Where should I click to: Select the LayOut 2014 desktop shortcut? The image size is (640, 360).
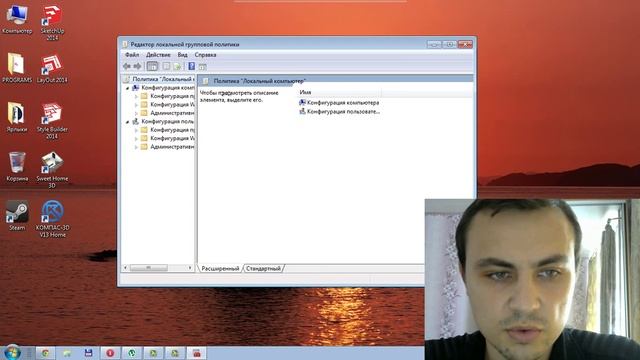tap(52, 68)
